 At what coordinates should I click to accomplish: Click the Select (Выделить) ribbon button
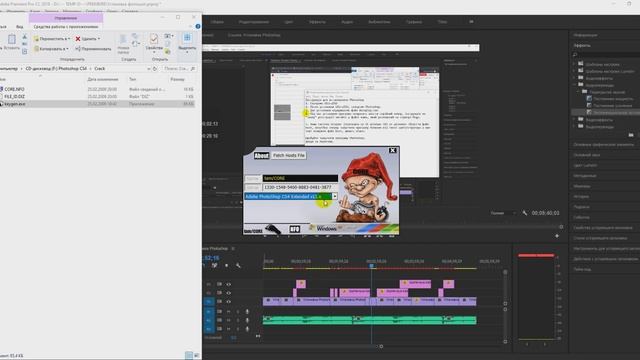click(187, 42)
